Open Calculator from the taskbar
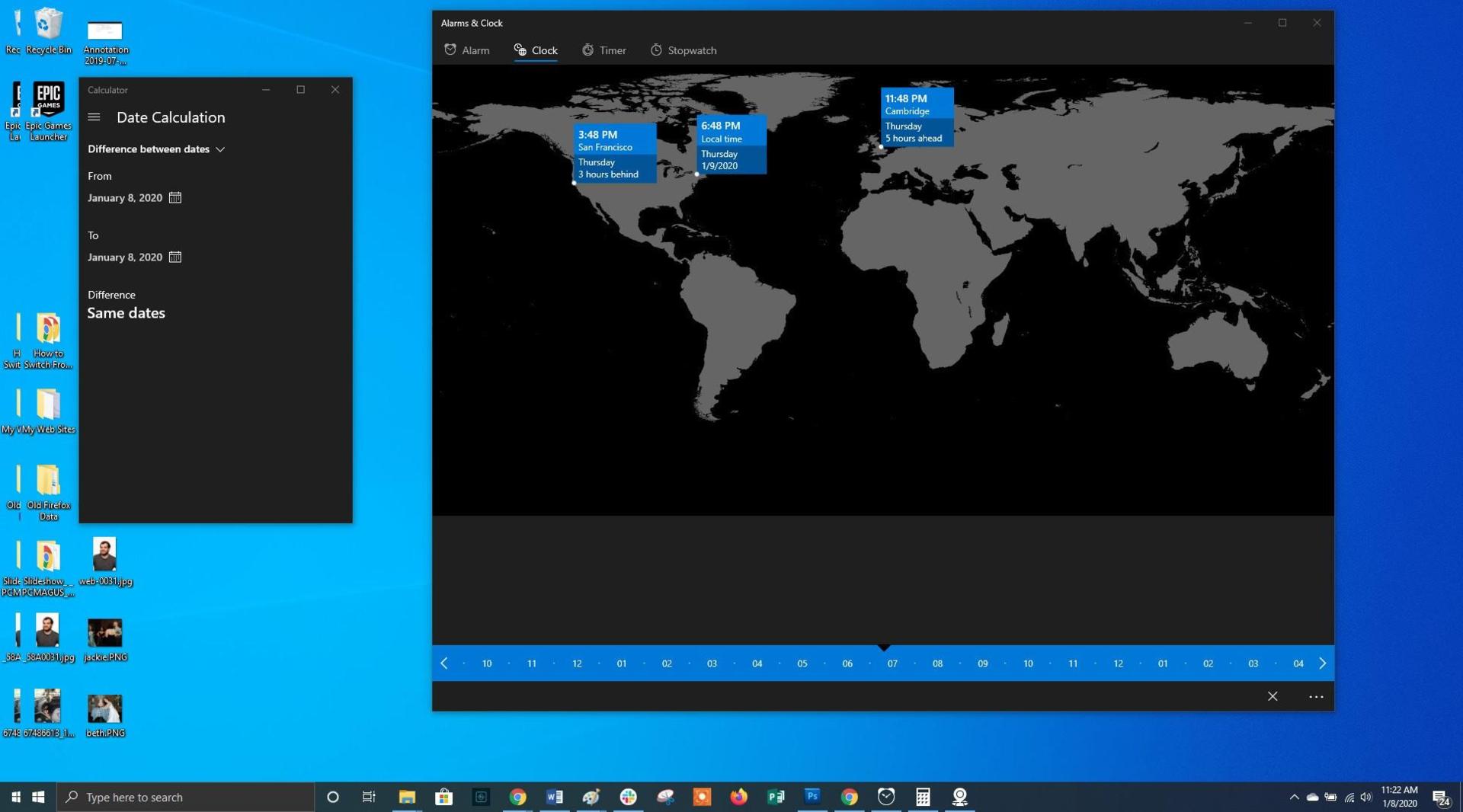Viewport: 1463px width, 812px height. point(923,798)
